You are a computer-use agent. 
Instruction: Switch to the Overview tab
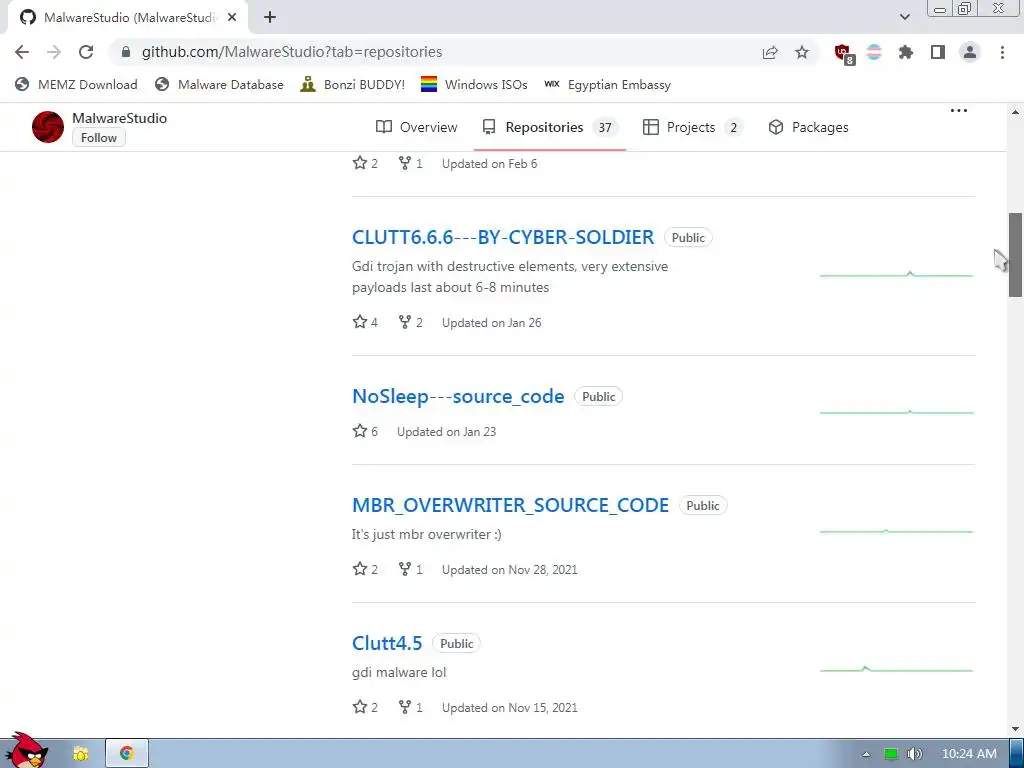[x=417, y=127]
